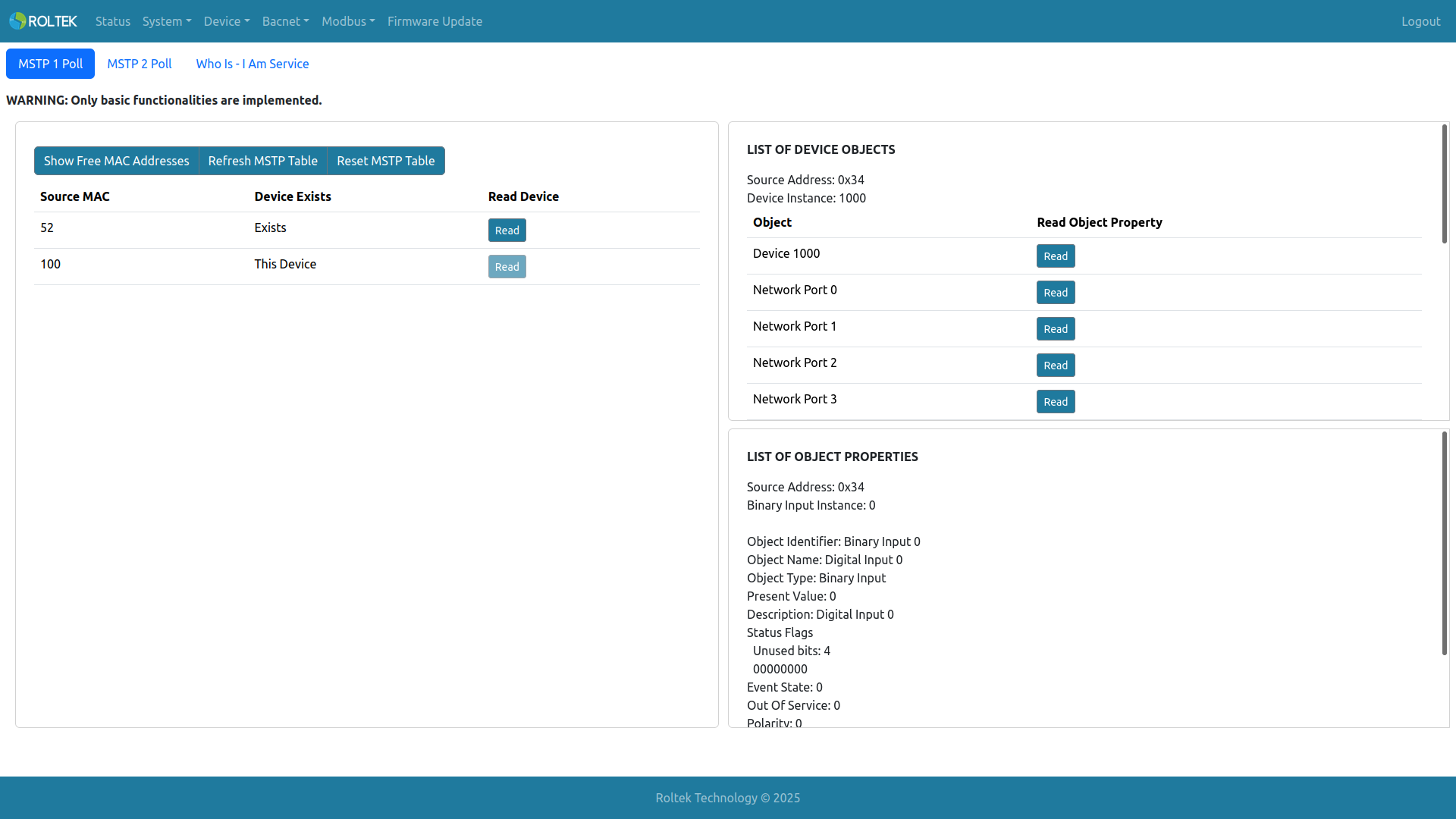This screenshot has width=1456, height=819.
Task: Click the 'Exists' cell for MAC 52
Action: pyautogui.click(x=271, y=227)
